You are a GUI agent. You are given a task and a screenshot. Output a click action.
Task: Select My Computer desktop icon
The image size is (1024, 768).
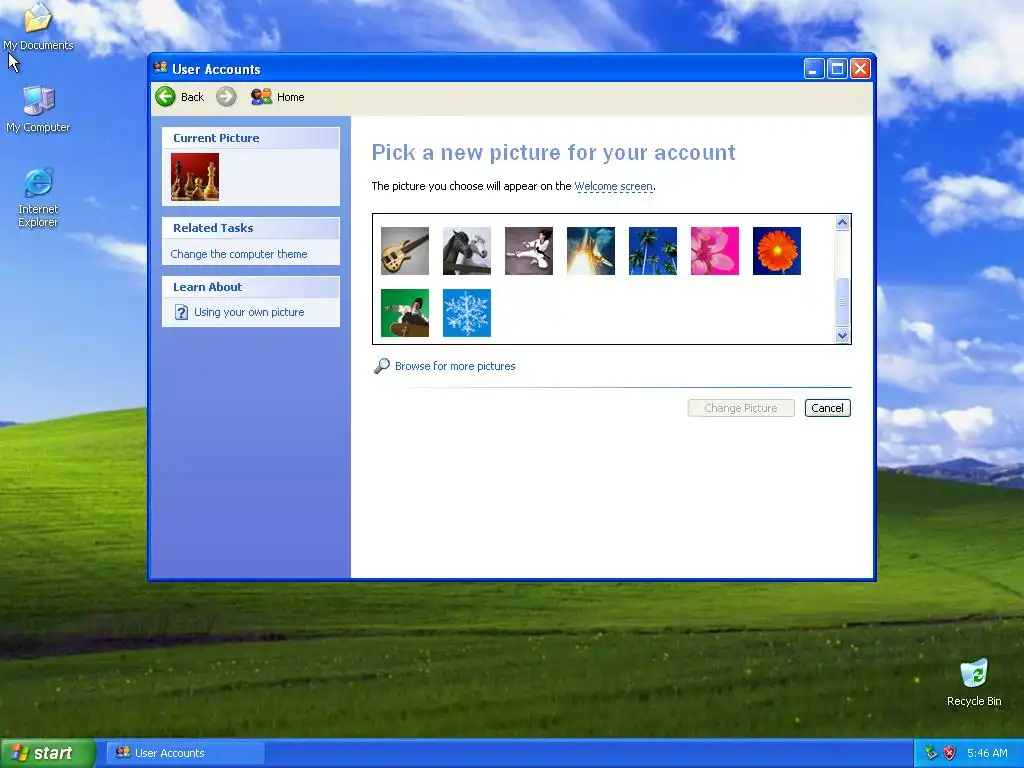pyautogui.click(x=38, y=109)
